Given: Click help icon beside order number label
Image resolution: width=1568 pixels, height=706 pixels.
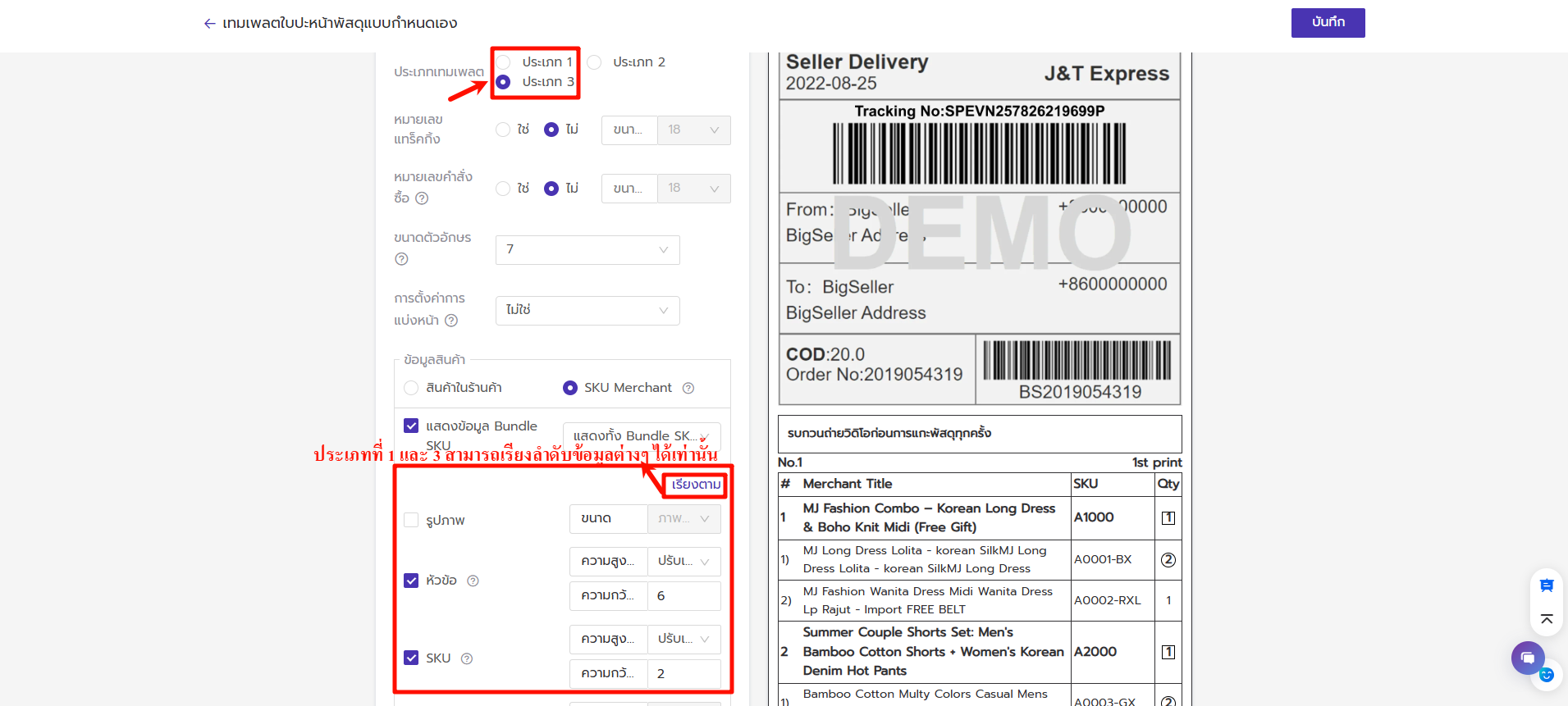Looking at the screenshot, I should tap(422, 198).
